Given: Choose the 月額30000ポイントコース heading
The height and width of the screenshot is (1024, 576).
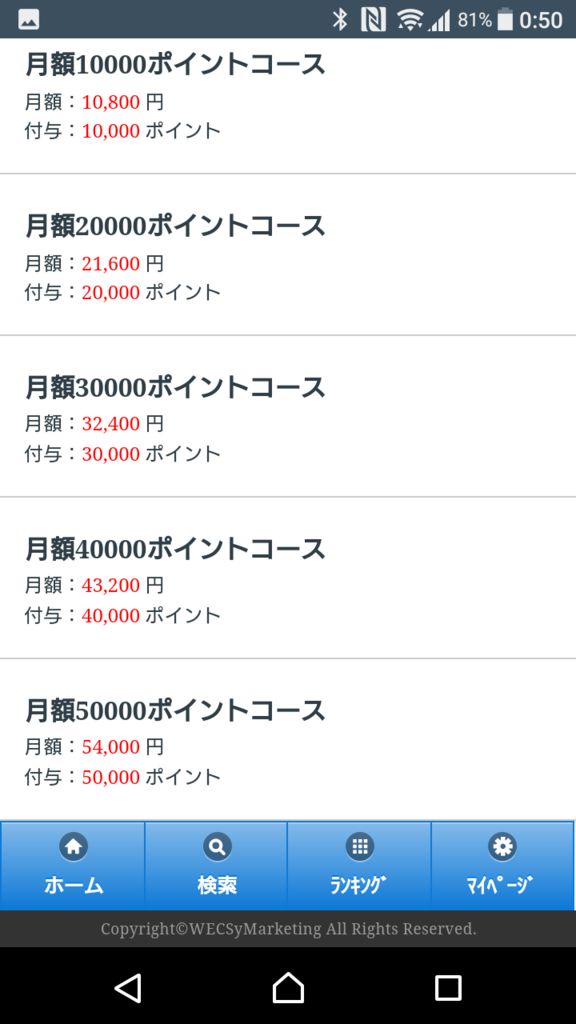Looking at the screenshot, I should 175,388.
